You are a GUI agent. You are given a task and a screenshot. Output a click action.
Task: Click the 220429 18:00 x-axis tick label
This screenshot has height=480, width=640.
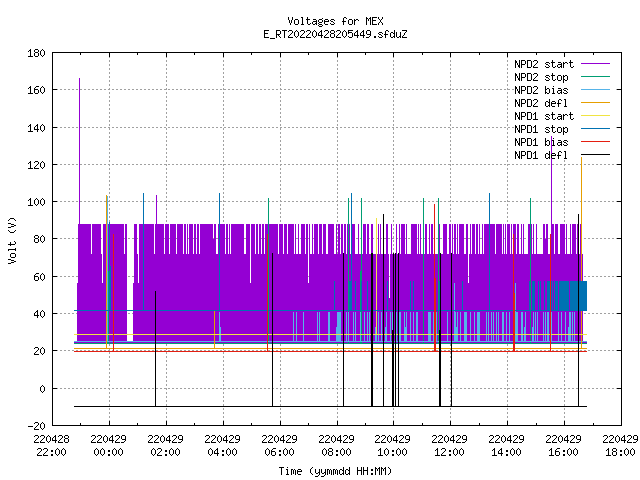(x=620, y=446)
